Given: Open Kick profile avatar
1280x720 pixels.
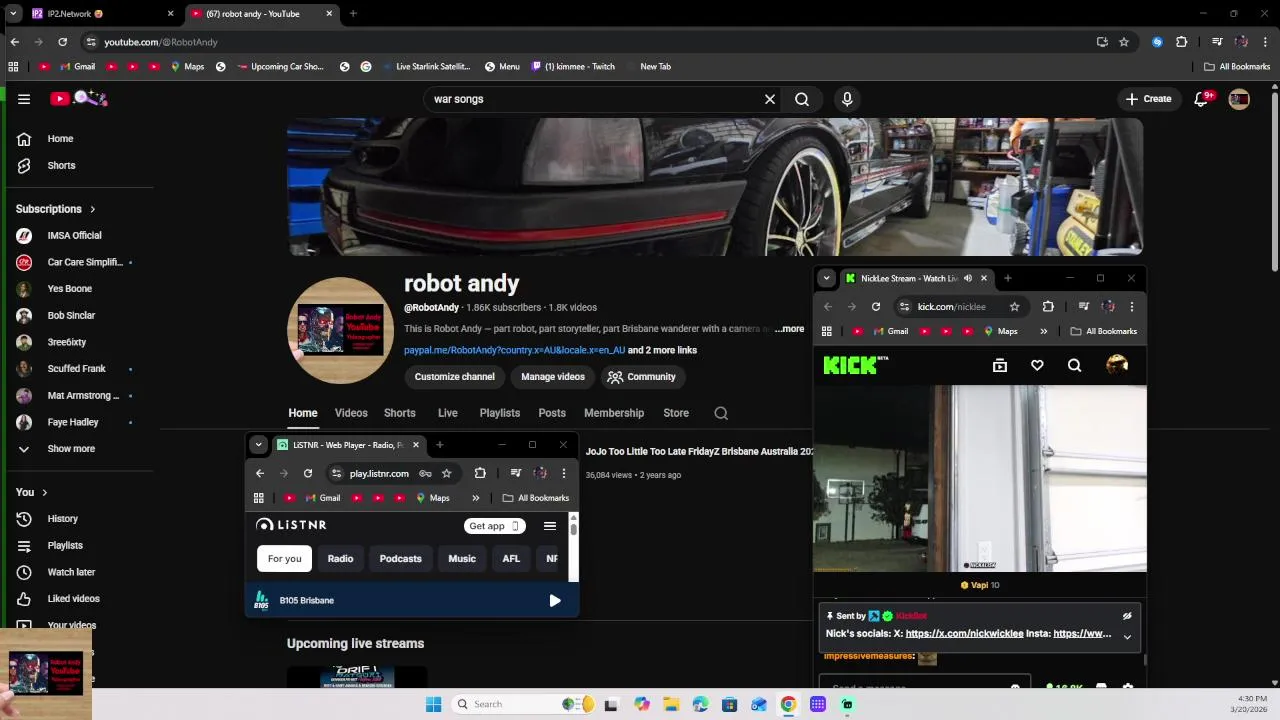Looking at the screenshot, I should click(x=1117, y=365).
